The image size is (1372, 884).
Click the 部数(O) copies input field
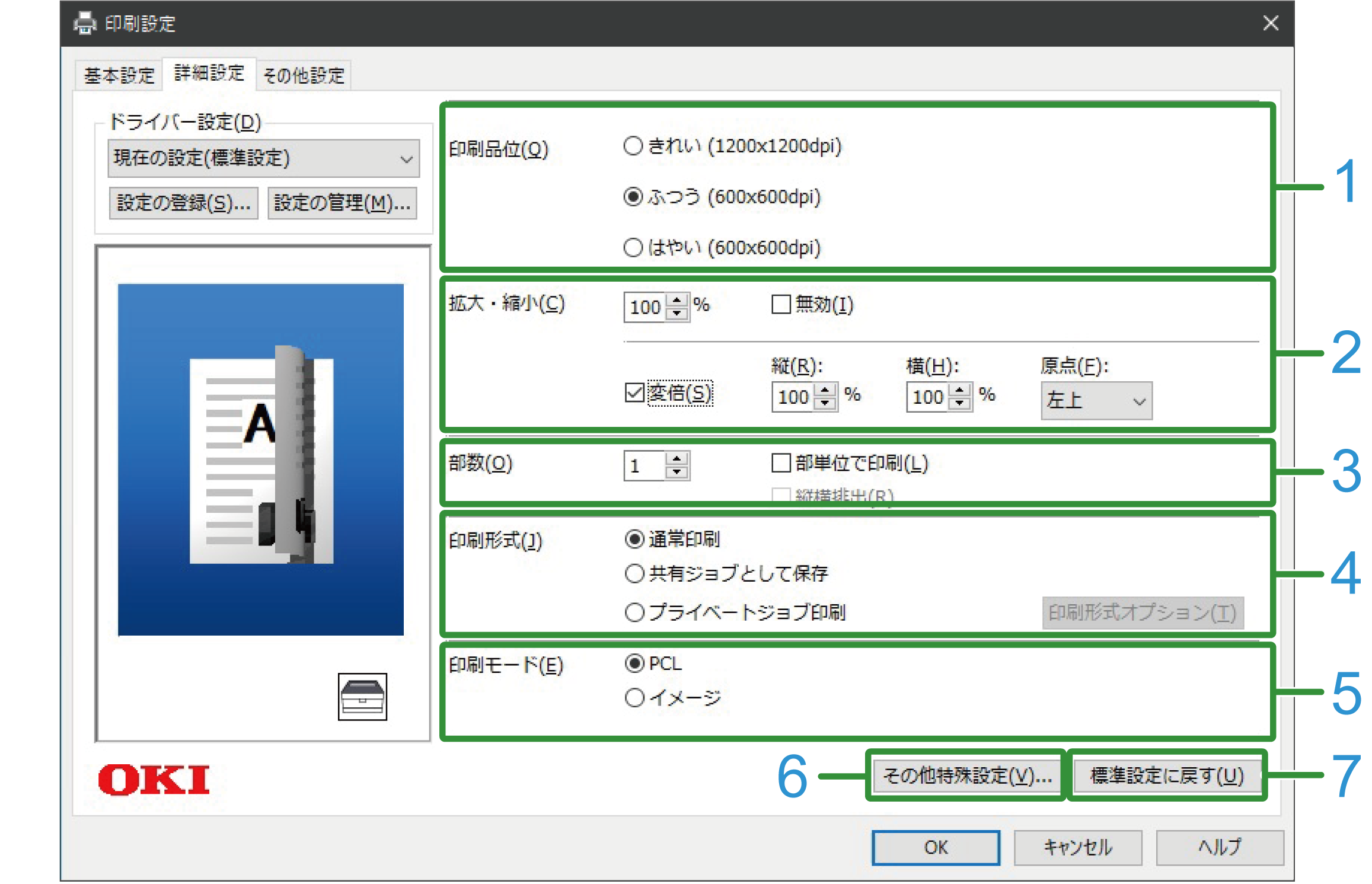pyautogui.click(x=644, y=465)
